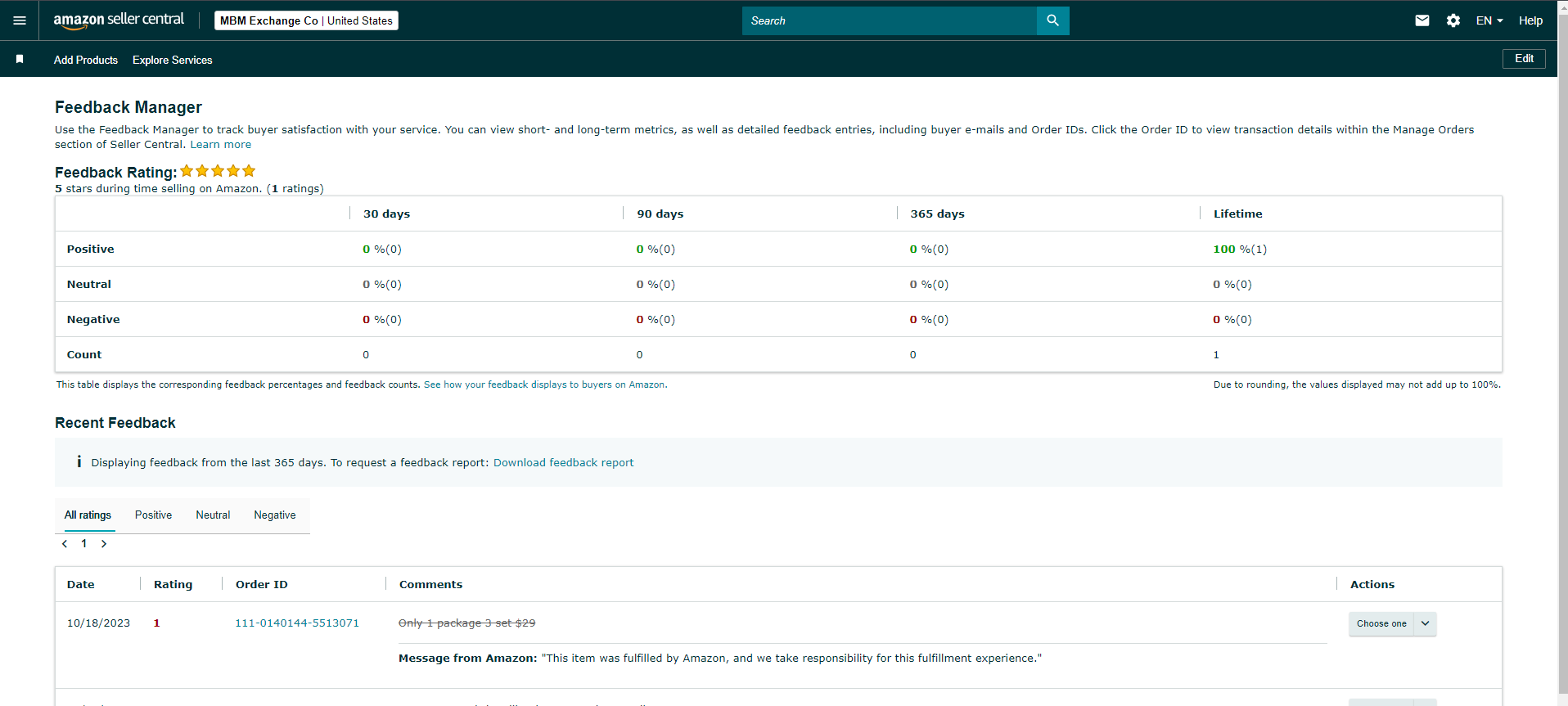
Task: Click the Order ID column header
Action: click(261, 584)
